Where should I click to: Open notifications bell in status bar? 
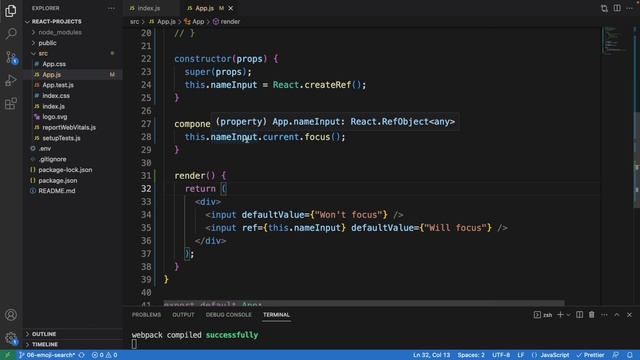tap(630, 355)
